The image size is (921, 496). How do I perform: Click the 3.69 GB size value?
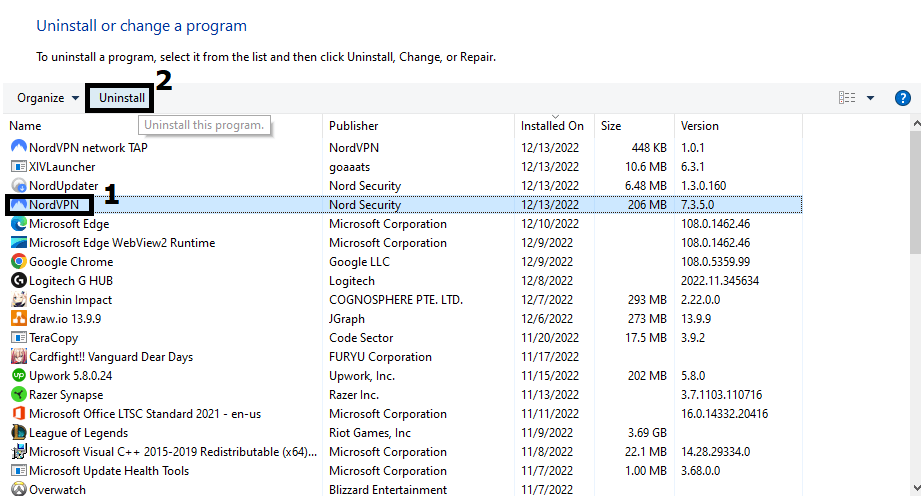pos(647,433)
